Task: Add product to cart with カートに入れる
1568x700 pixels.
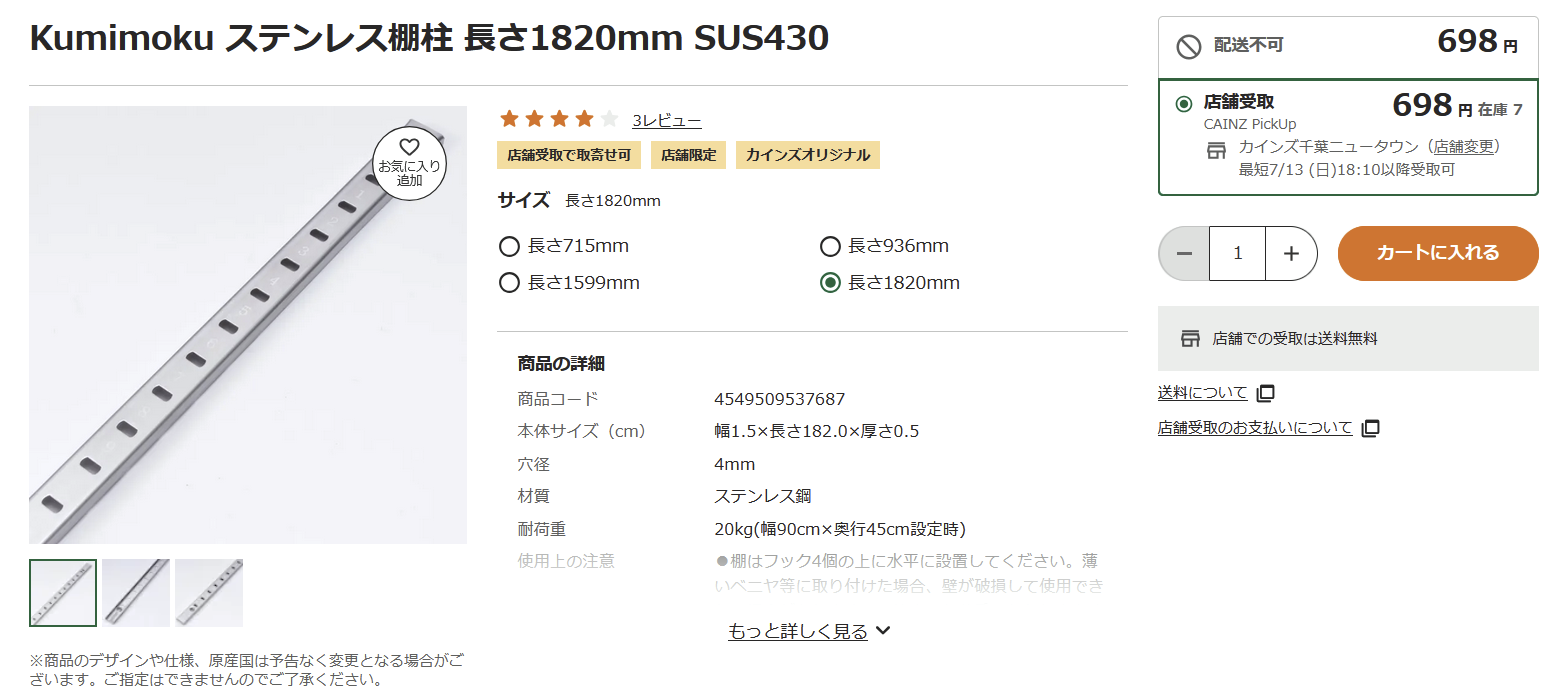Action: (1437, 253)
